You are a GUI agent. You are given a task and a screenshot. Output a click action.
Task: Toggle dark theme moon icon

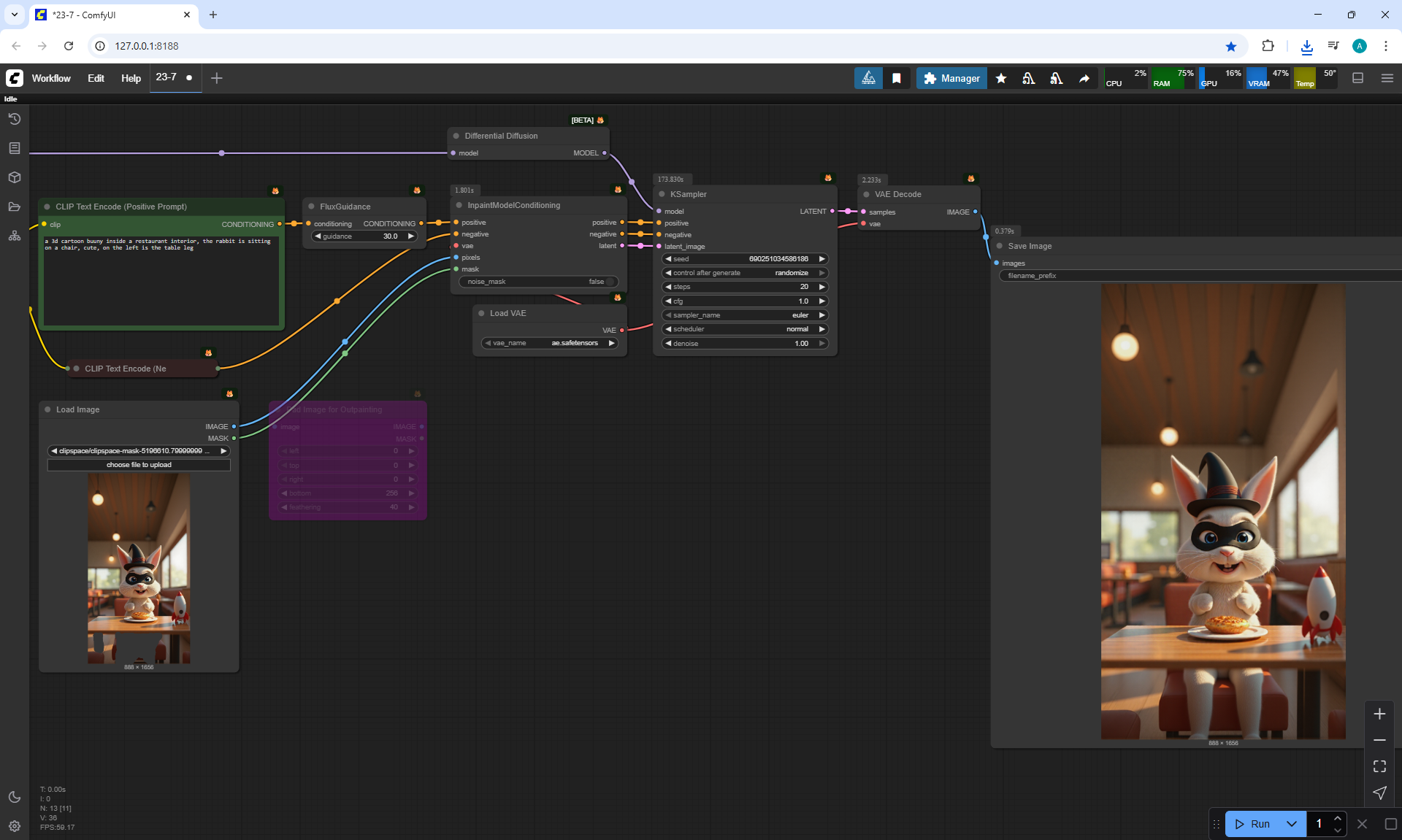point(14,797)
